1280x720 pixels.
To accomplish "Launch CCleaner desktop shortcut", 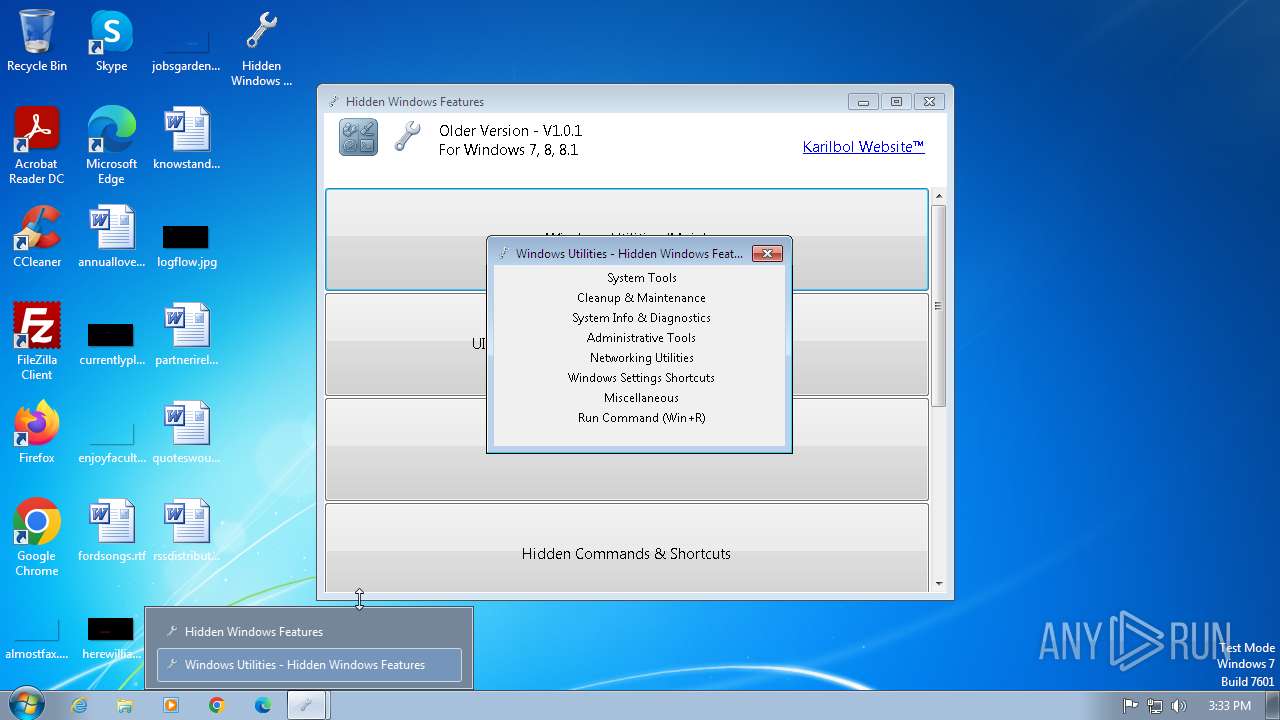I will [37, 237].
